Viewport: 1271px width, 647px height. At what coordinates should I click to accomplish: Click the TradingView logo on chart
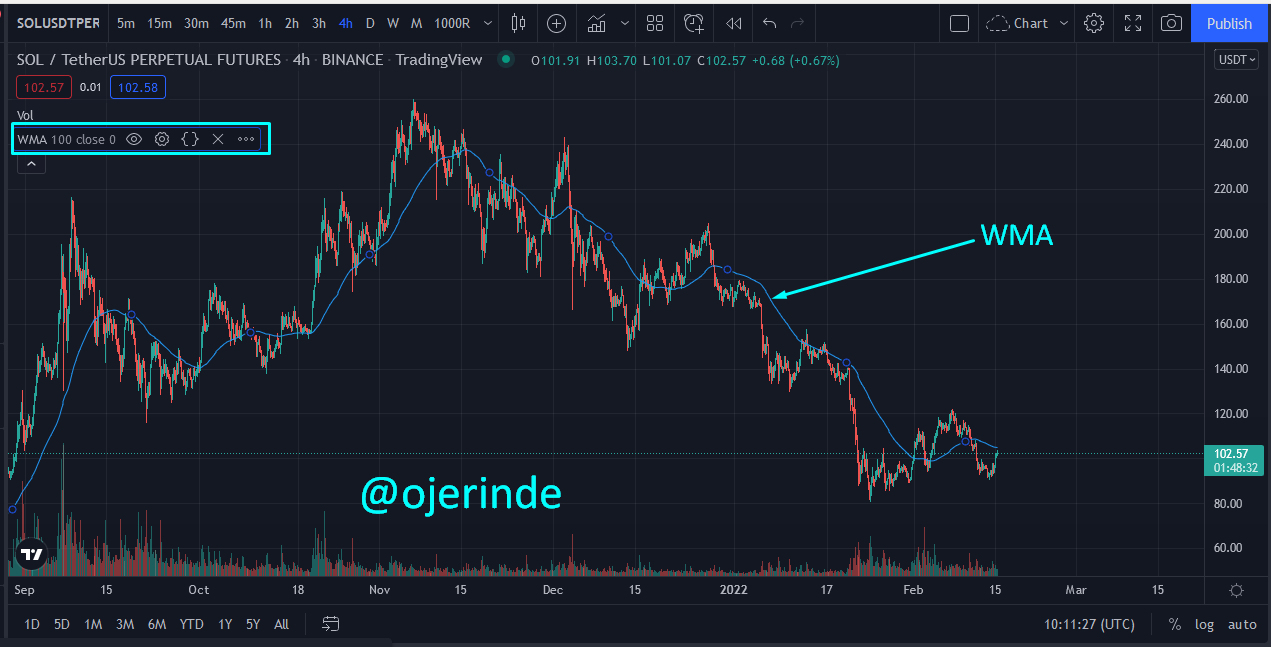31,553
